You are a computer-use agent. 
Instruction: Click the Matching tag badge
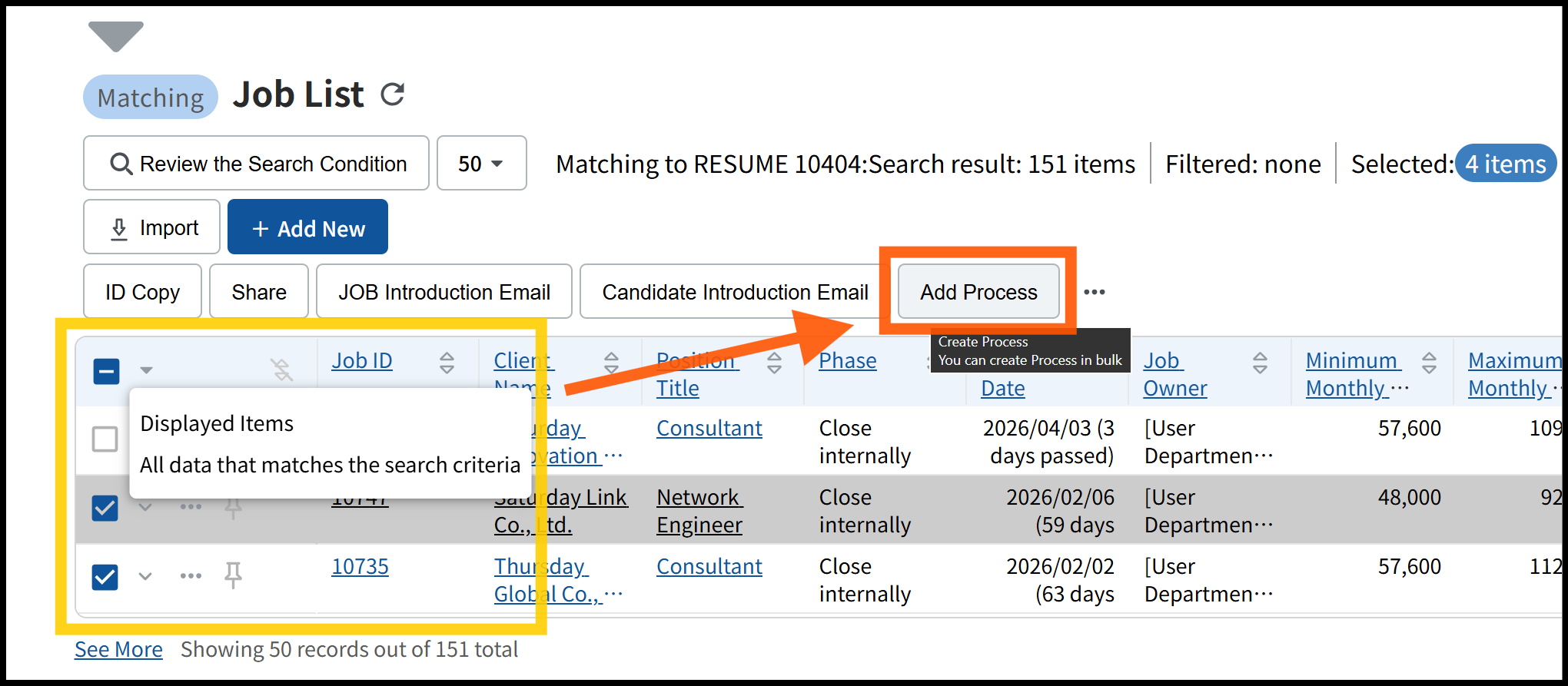[x=151, y=98]
